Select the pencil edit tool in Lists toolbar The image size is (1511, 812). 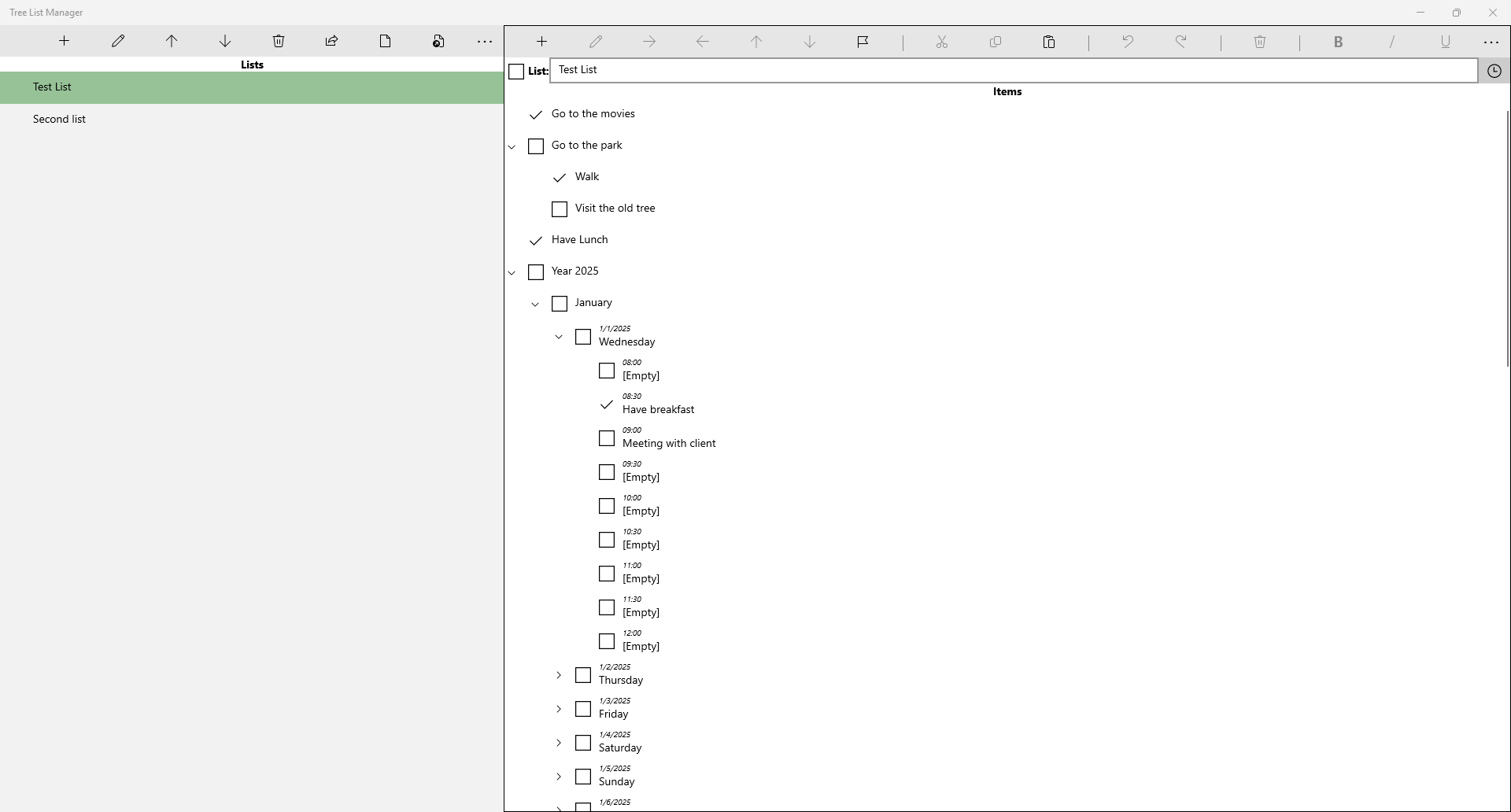(118, 41)
